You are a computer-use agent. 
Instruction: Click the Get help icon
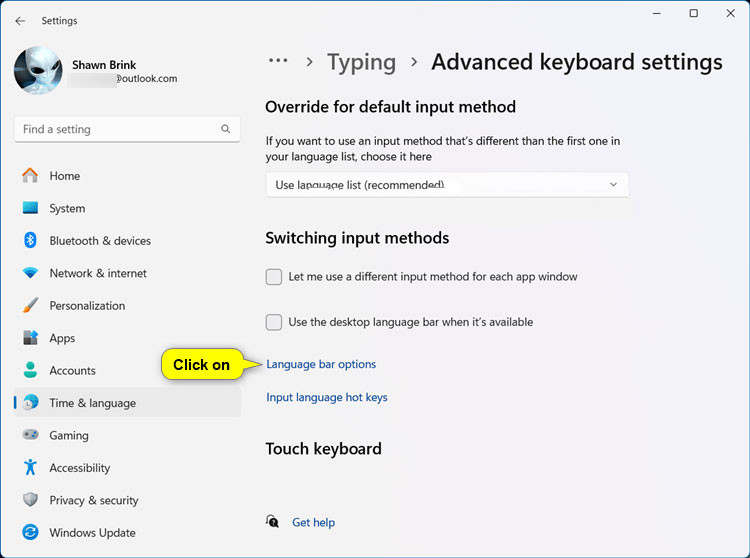pos(273,521)
